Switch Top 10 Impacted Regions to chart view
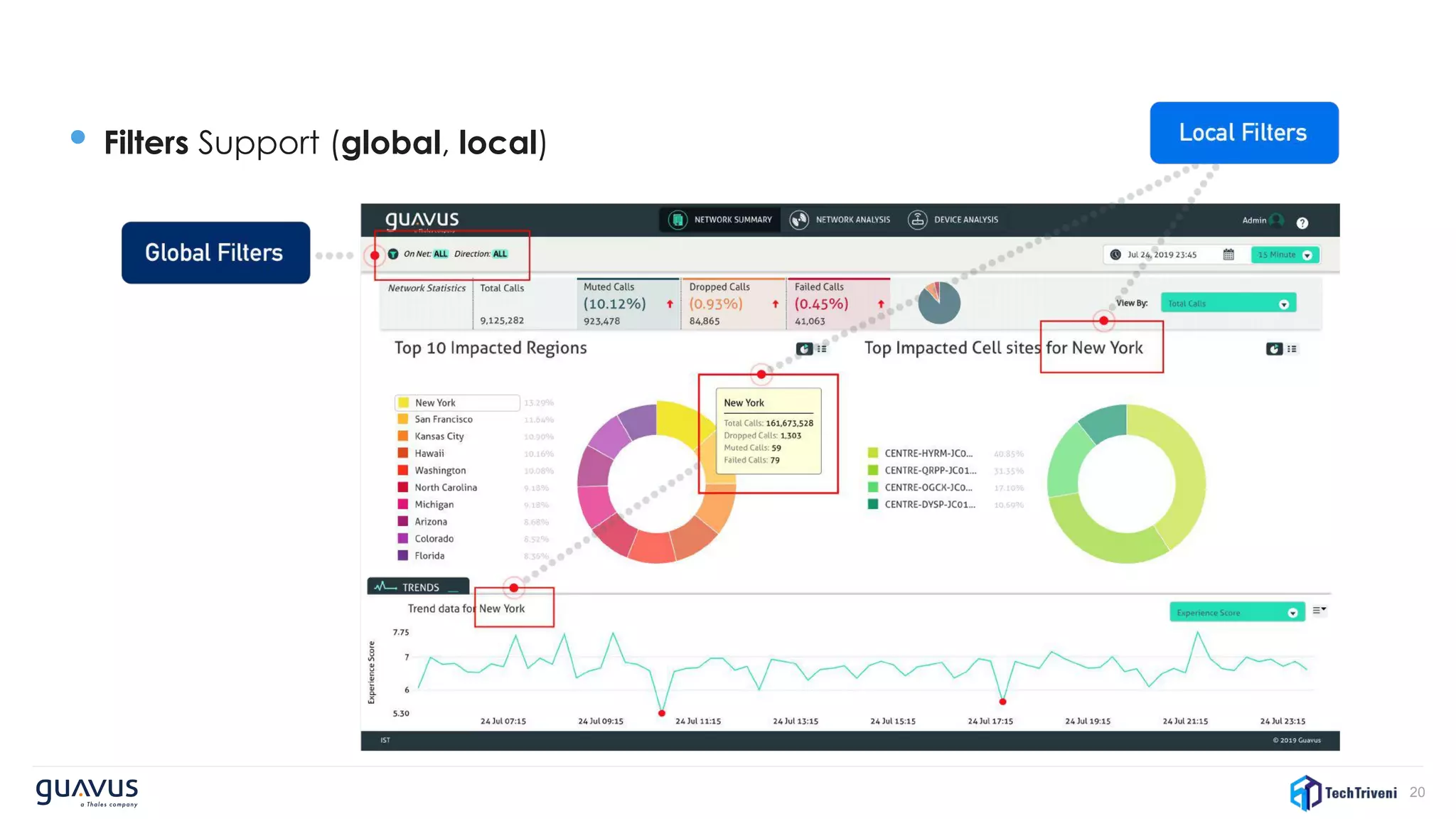The width and height of the screenshot is (1456, 819). point(804,348)
